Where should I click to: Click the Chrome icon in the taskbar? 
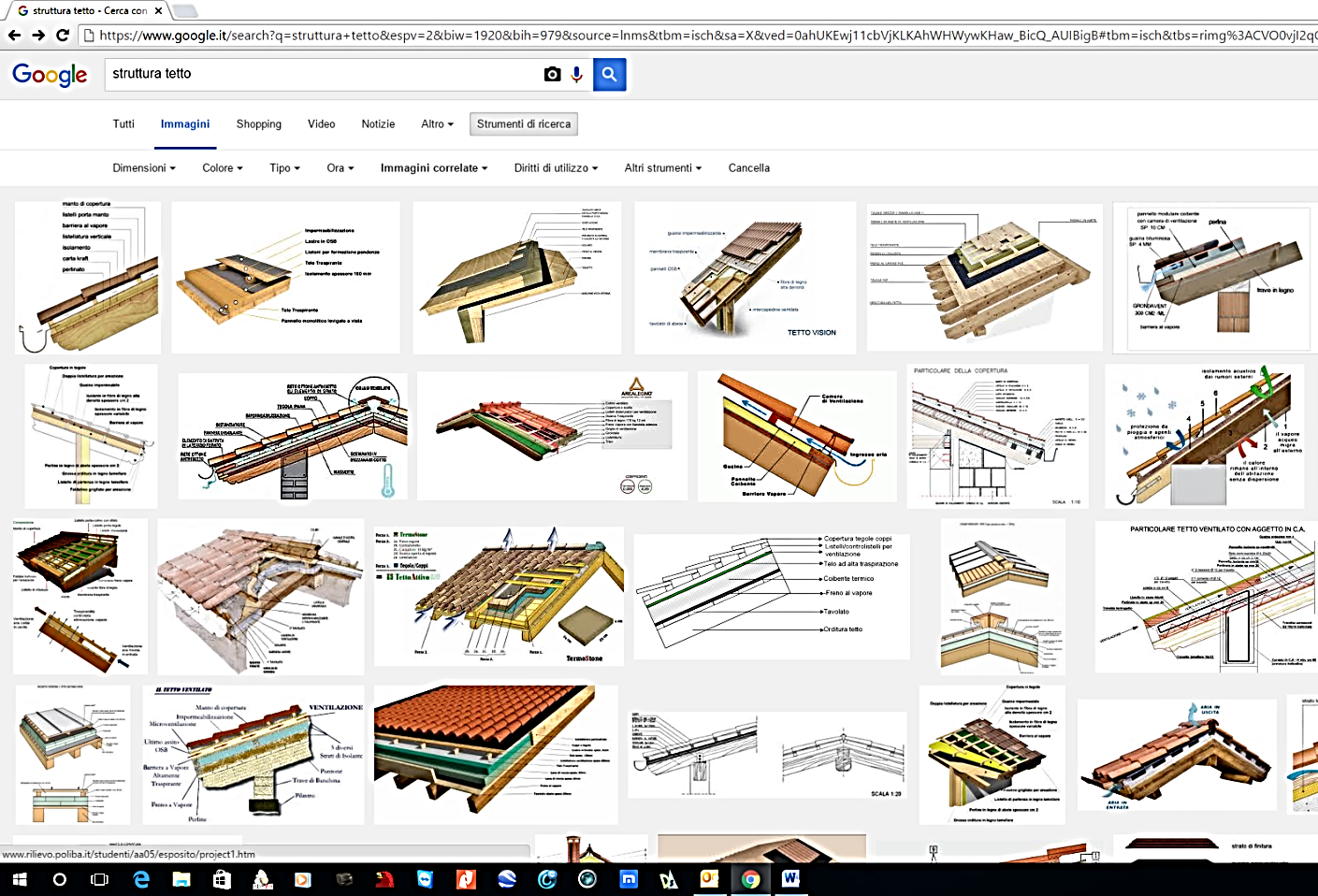pos(750,879)
